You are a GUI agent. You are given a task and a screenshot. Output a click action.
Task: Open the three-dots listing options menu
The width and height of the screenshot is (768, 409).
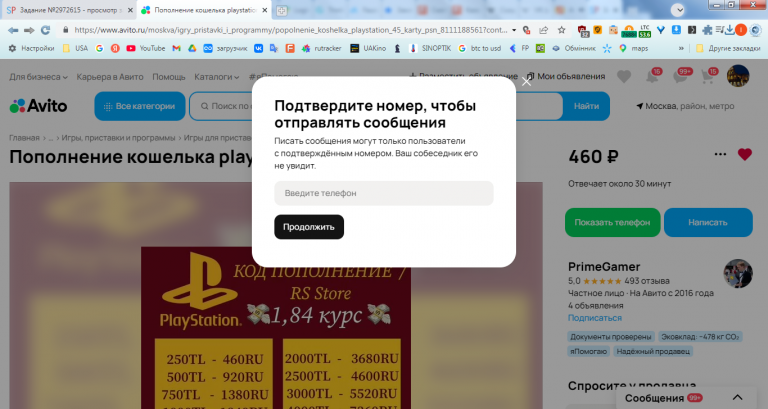(x=720, y=154)
